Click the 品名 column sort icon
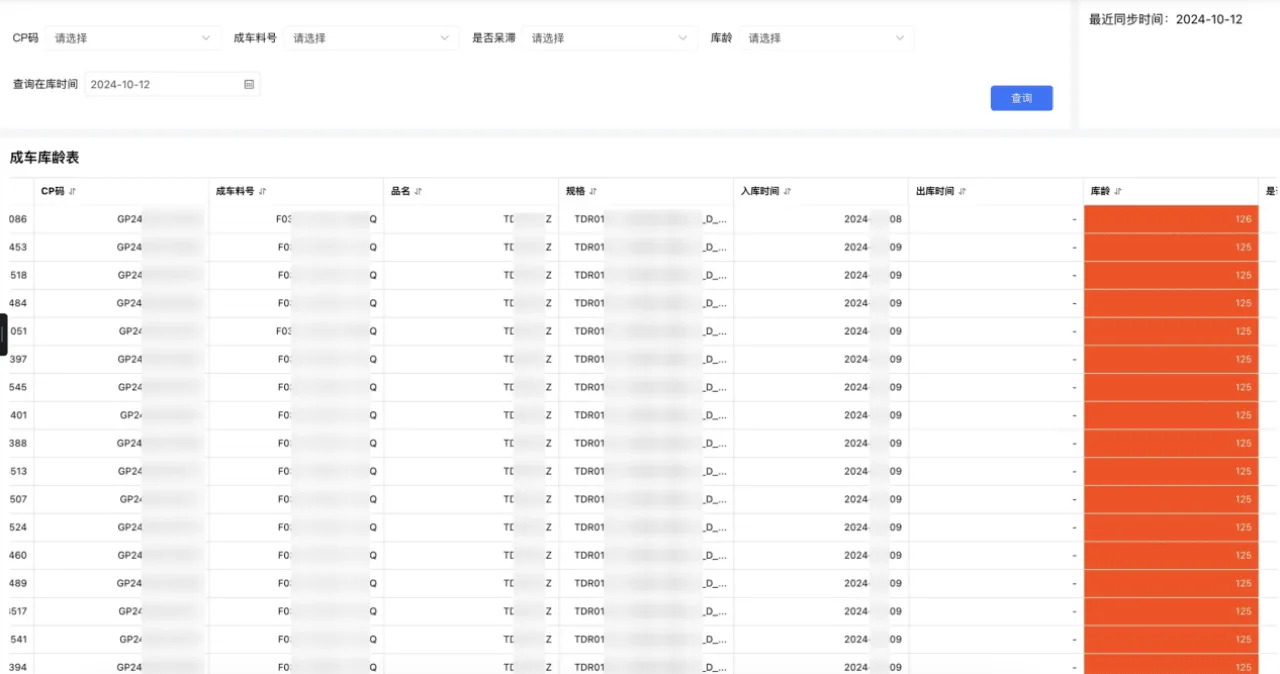This screenshot has width=1280, height=674. [418, 191]
